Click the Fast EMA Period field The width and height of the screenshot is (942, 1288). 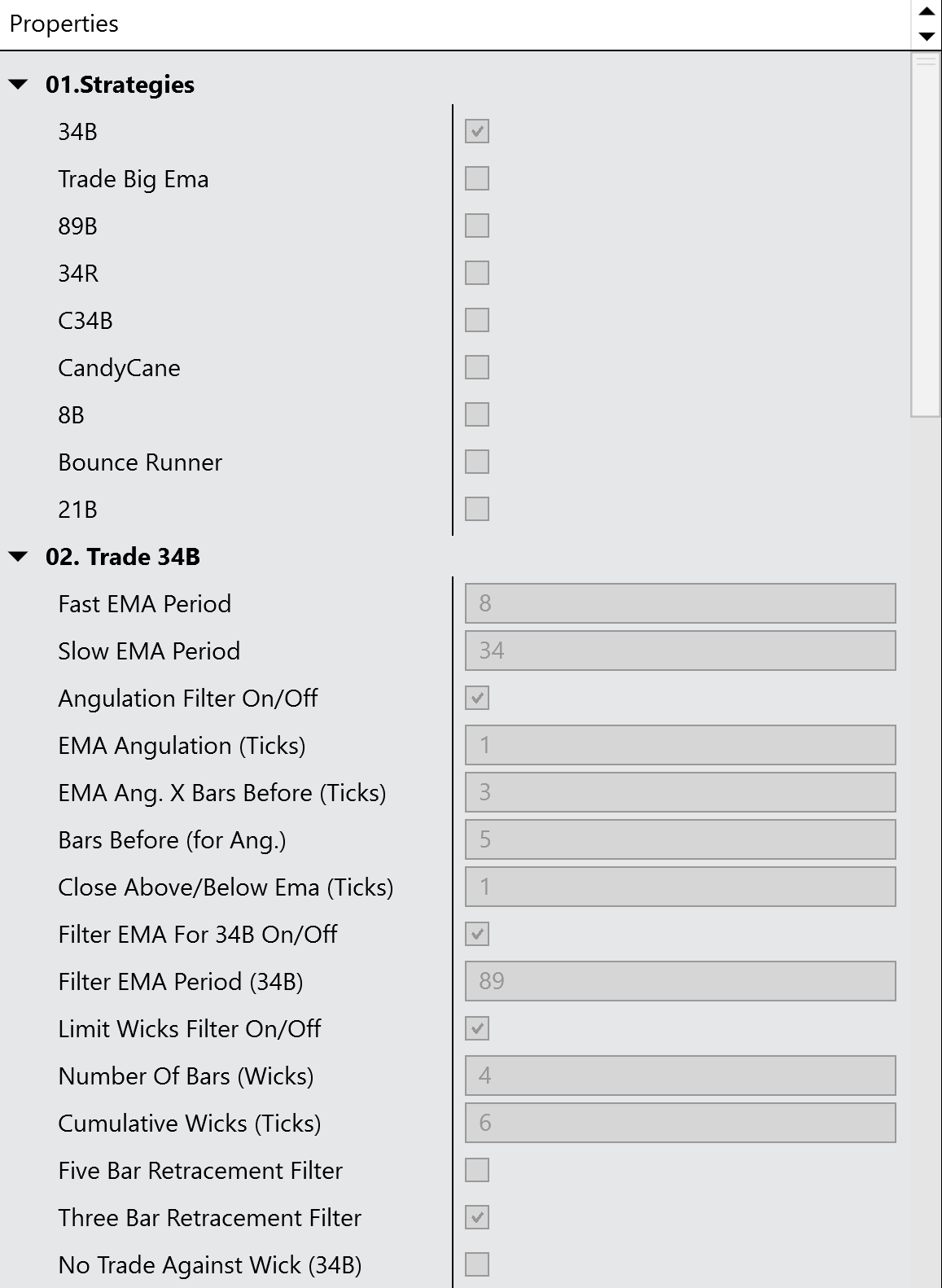(680, 603)
